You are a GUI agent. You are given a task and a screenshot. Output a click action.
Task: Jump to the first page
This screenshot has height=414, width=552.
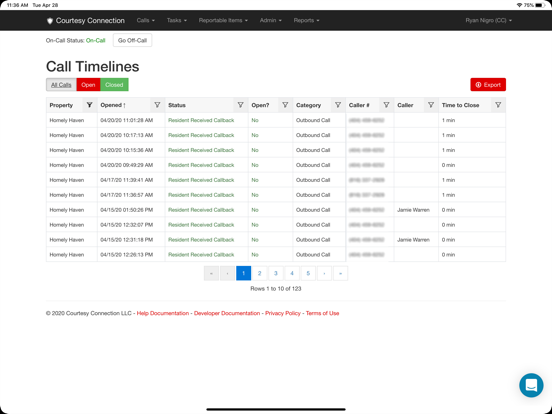[x=211, y=273]
